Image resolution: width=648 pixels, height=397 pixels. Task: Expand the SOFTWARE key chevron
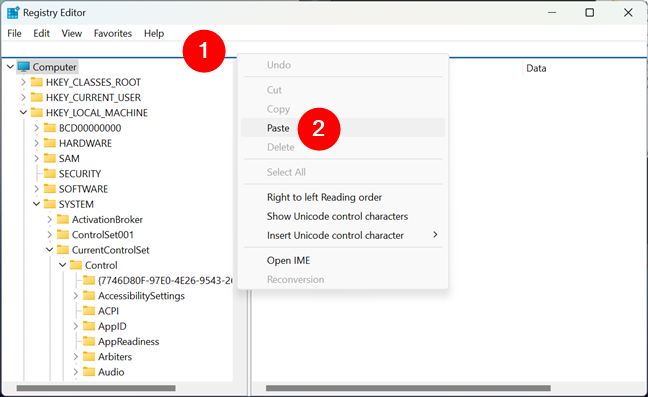pyautogui.click(x=36, y=189)
